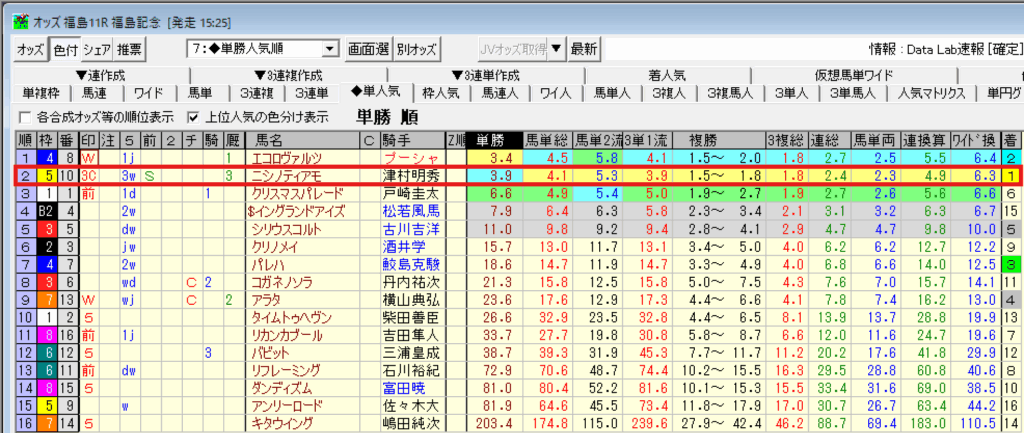Click the red W mark for アラタ
The image size is (1024, 433).
[x=88, y=299]
